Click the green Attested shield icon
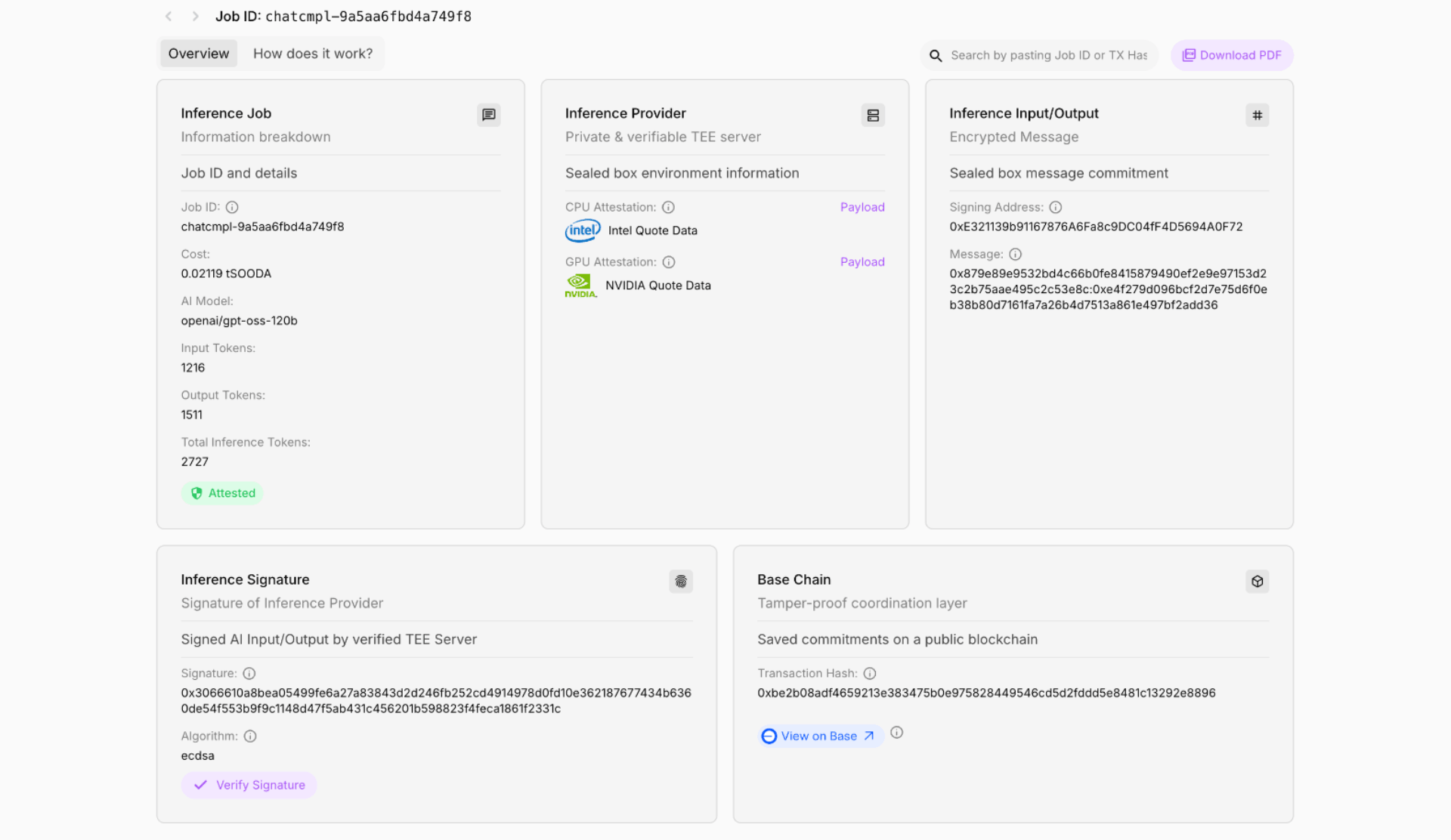Viewport: 1451px width, 840px height. pos(196,493)
